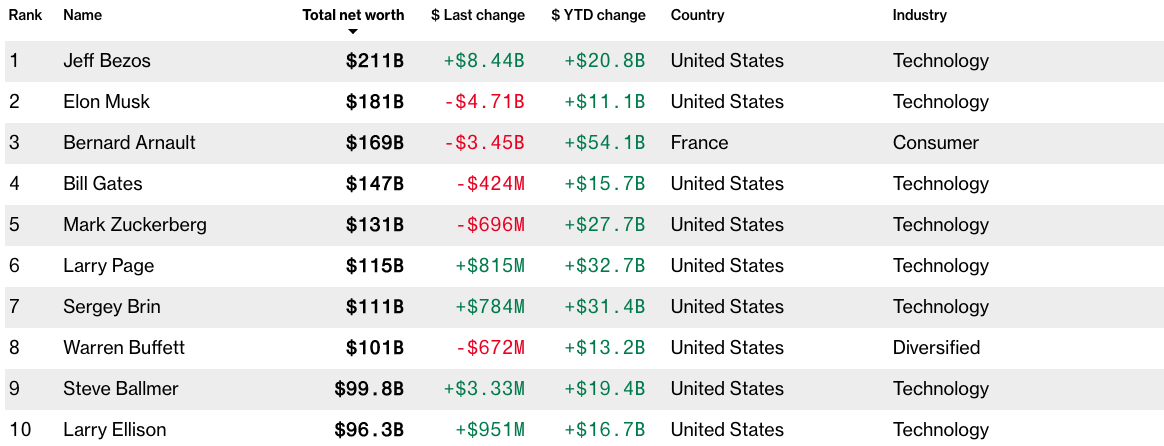Sort by Total net worth column header
1164x446 pixels.
(353, 15)
